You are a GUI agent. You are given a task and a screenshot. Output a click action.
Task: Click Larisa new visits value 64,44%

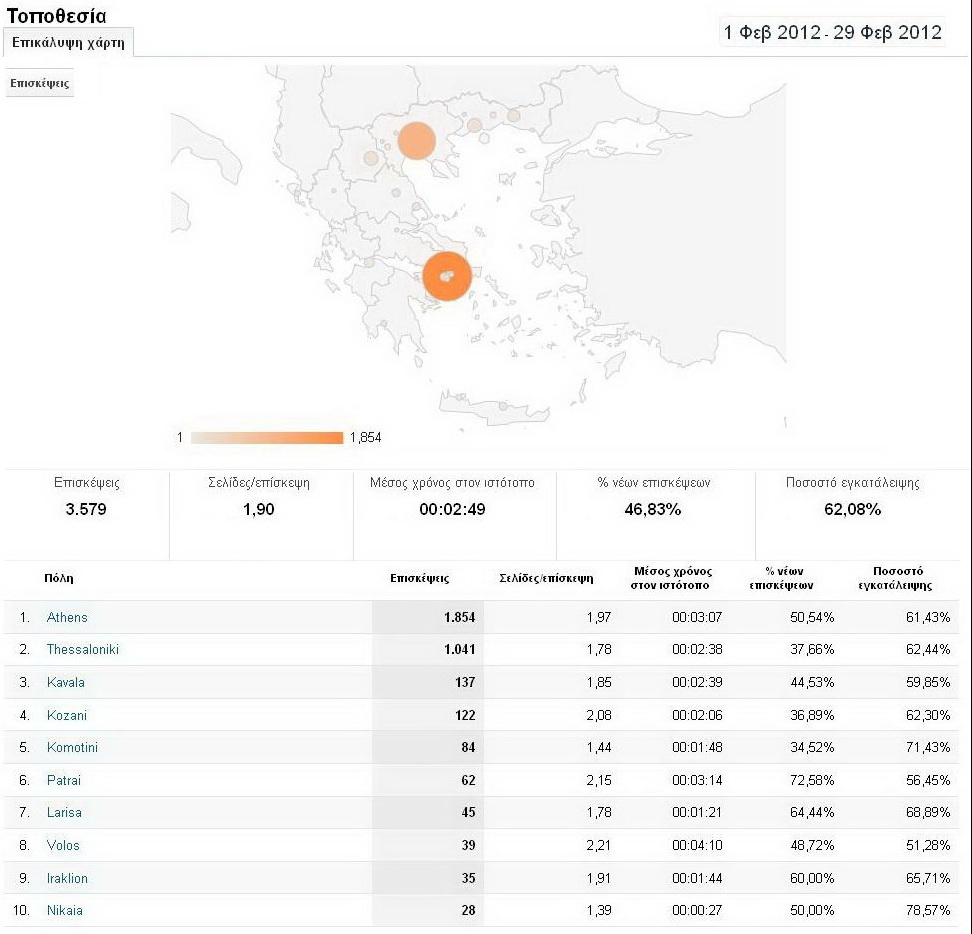[812, 813]
